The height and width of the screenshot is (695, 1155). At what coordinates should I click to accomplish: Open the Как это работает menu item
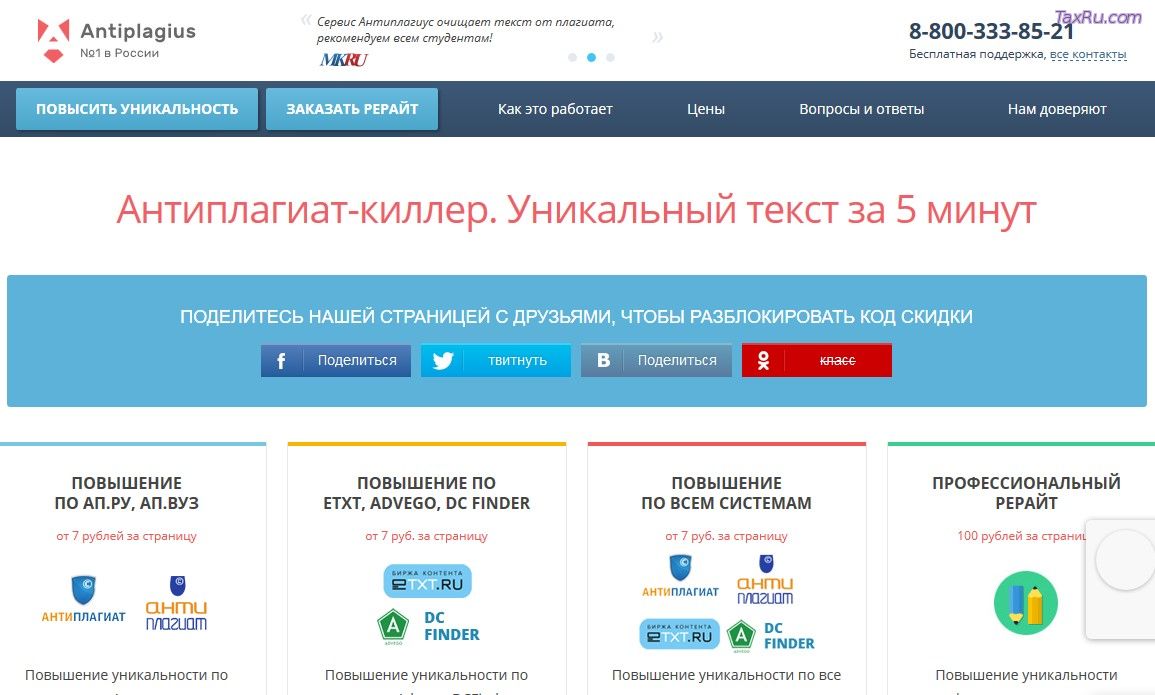click(x=555, y=109)
